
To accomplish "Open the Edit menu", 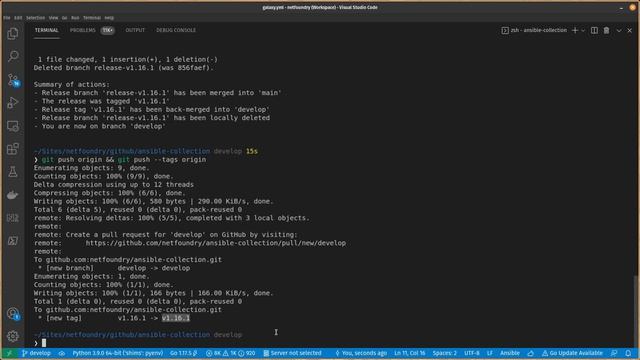I will pyautogui.click(x=18, y=18).
